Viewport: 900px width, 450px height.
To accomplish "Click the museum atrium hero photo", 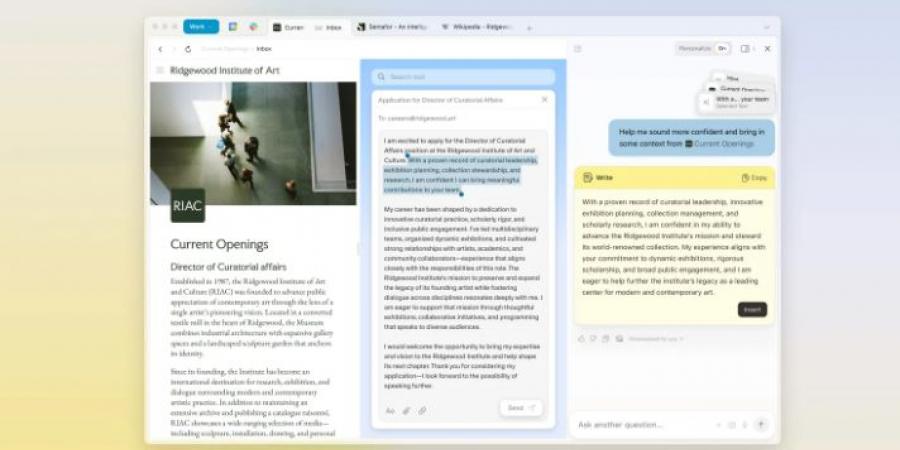I will click(253, 143).
